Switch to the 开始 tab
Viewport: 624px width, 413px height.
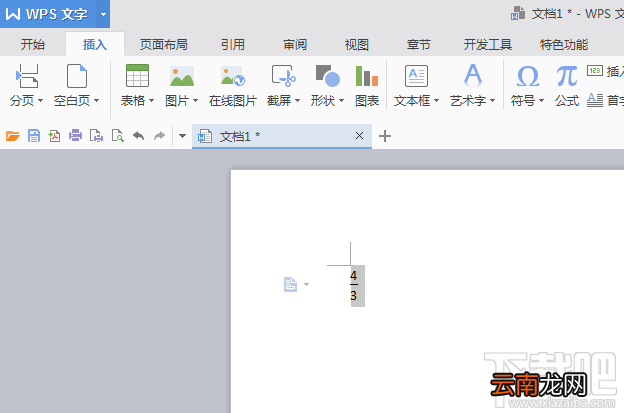(x=33, y=44)
